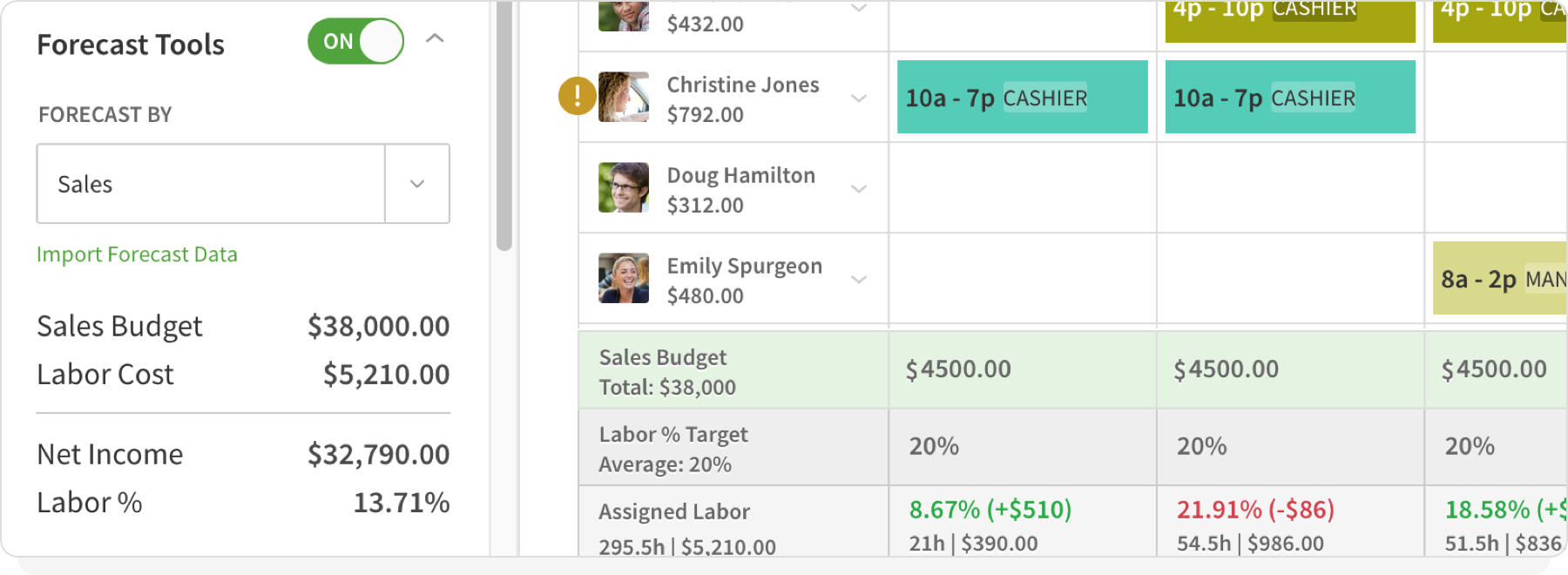The image size is (1568, 575).
Task: Disable forecasting with the ON switch
Action: coord(355,40)
